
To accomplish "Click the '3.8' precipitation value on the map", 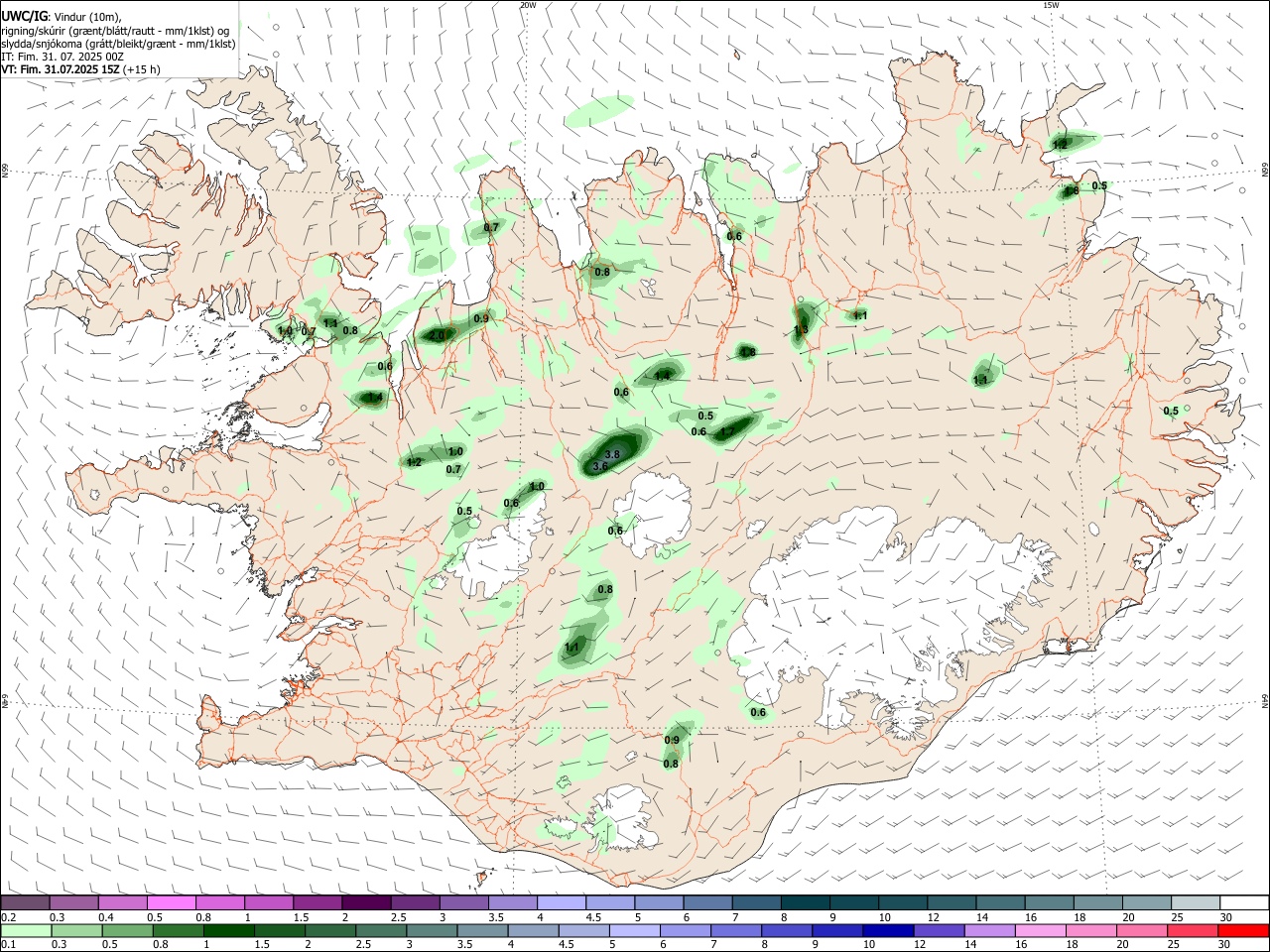I will (x=612, y=454).
